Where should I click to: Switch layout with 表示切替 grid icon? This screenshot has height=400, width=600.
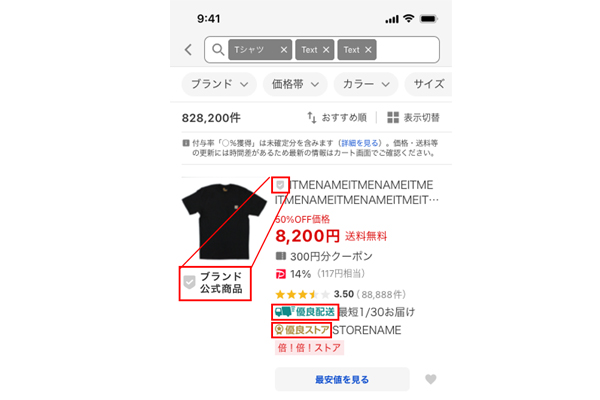click(x=393, y=118)
